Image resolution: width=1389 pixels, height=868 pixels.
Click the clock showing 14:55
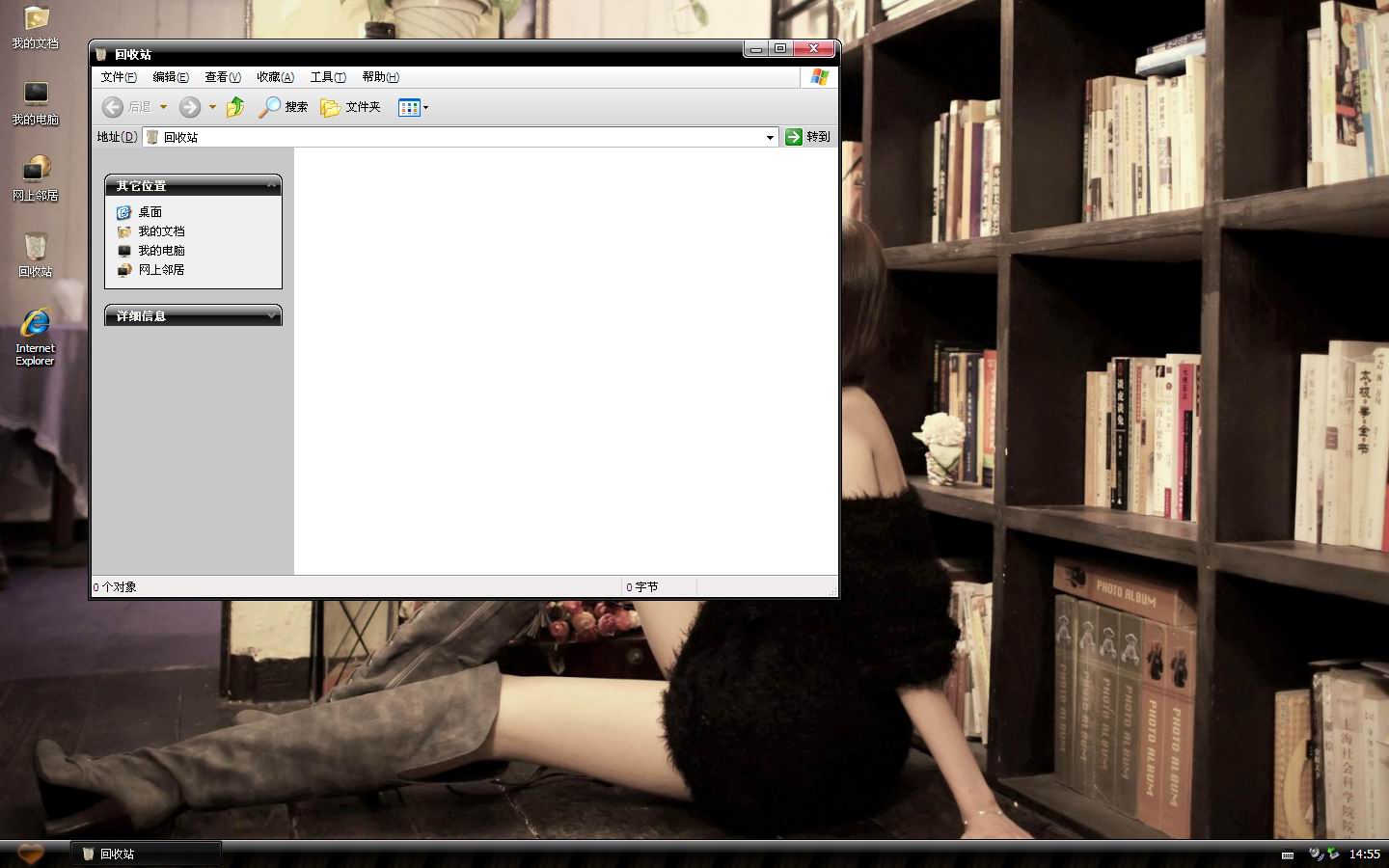click(x=1364, y=854)
